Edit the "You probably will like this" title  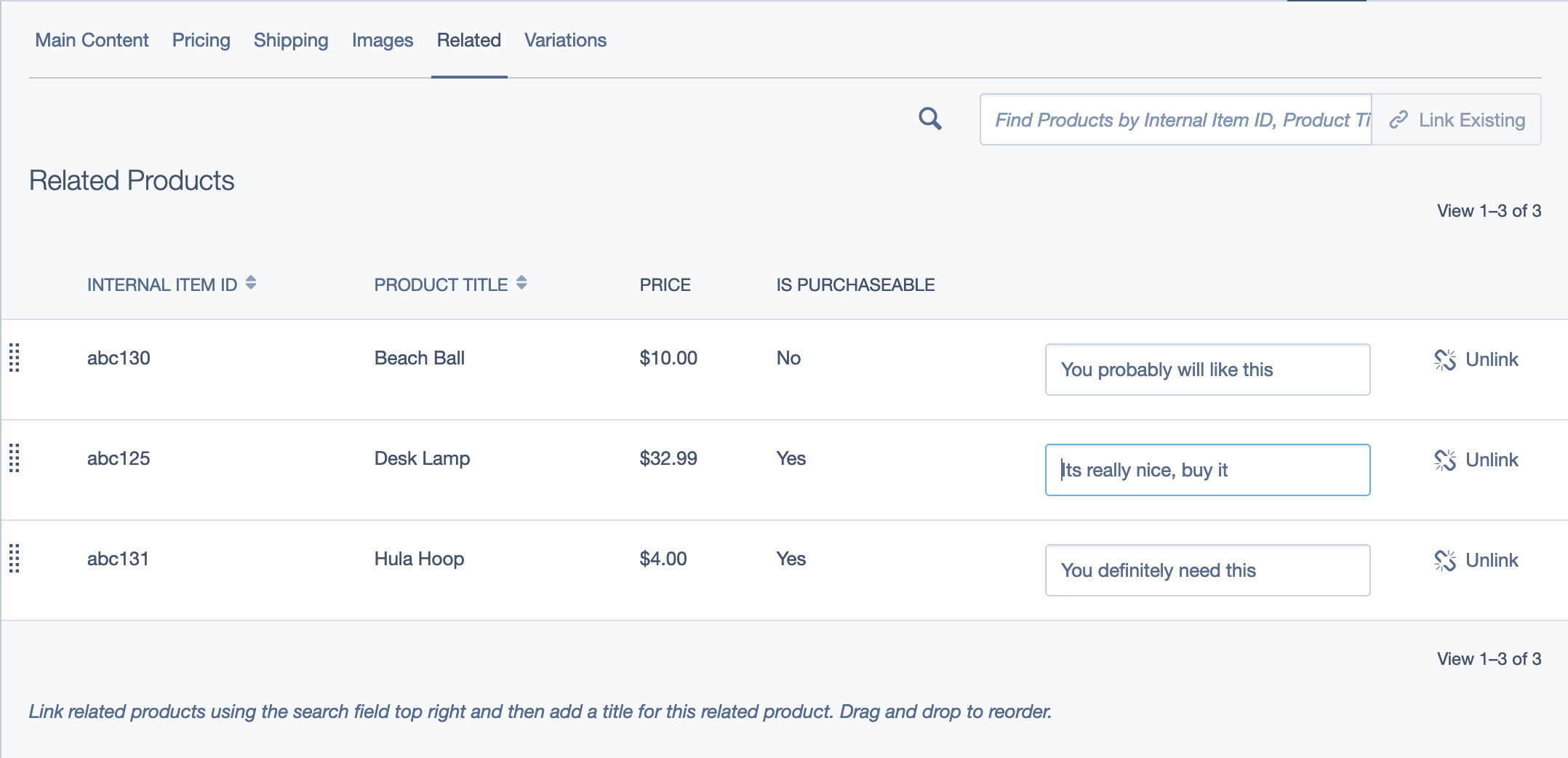(1207, 370)
